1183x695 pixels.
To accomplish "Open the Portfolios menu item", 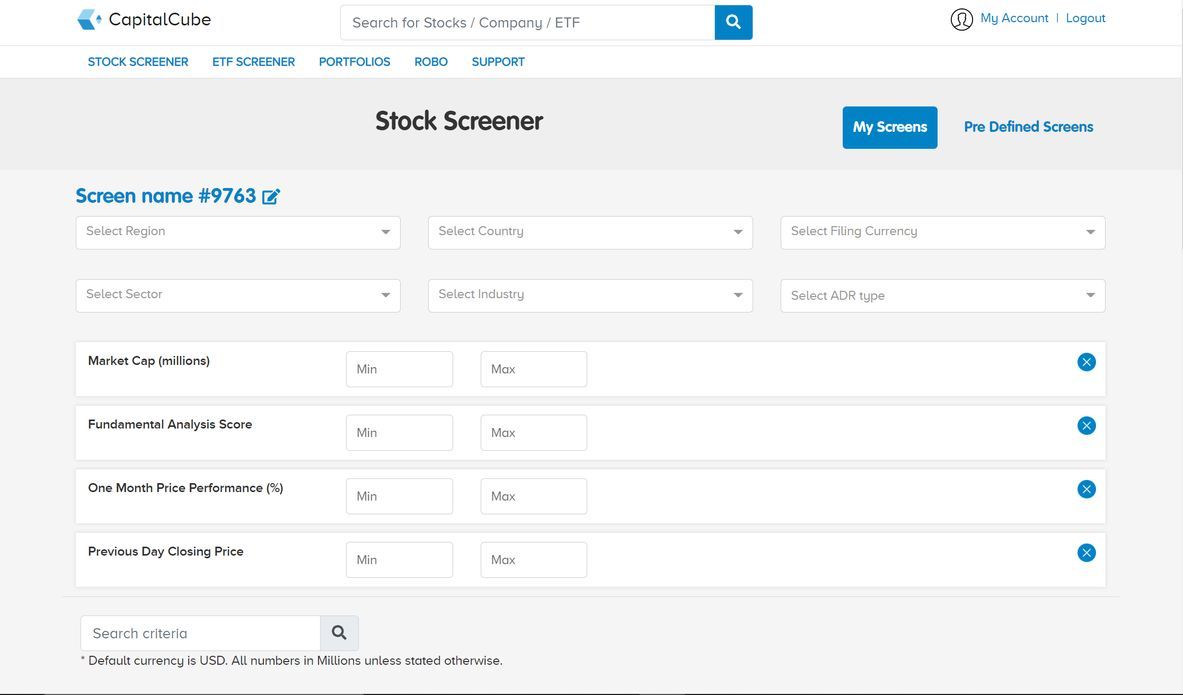I will [354, 62].
